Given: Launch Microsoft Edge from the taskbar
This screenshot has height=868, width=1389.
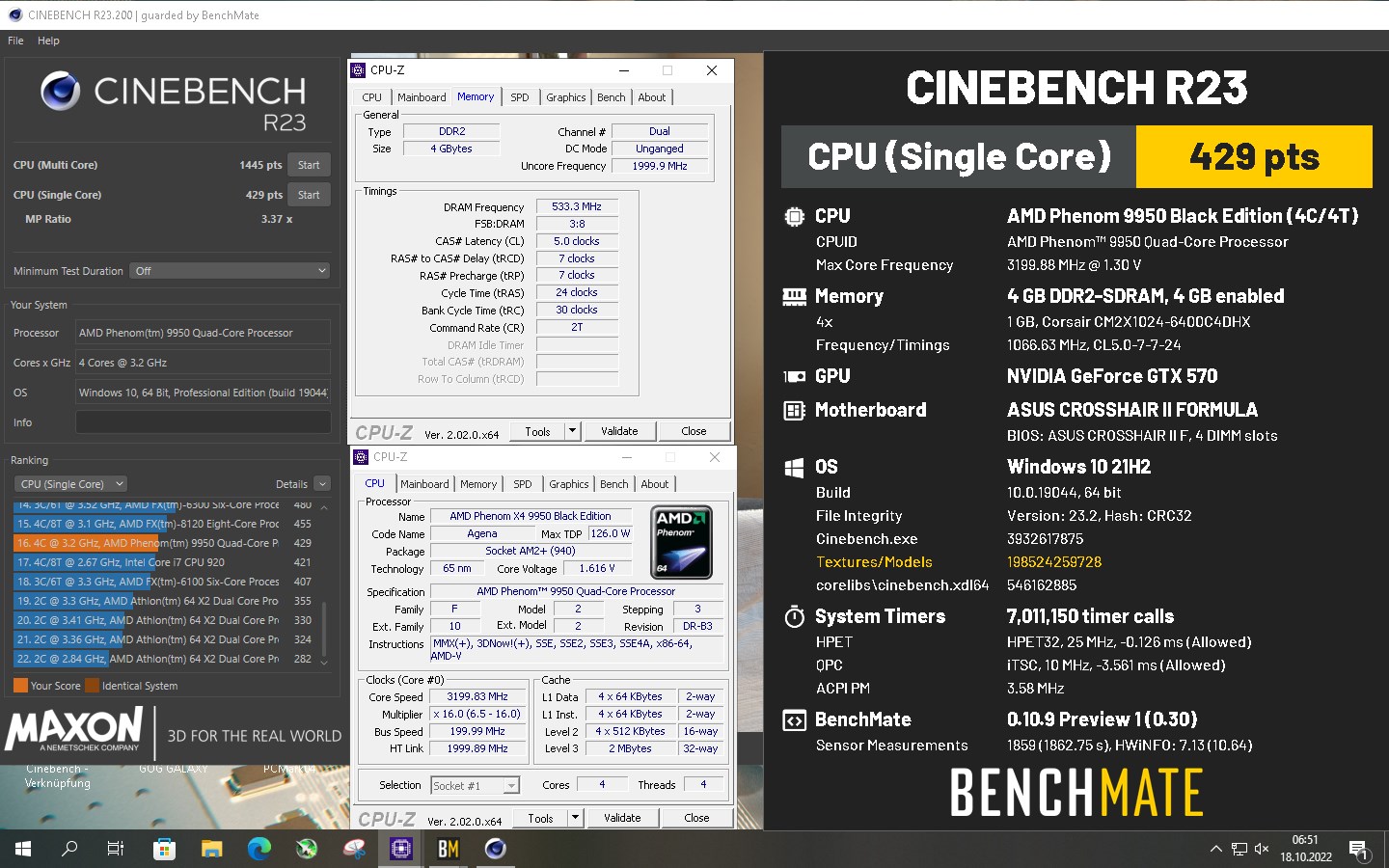Looking at the screenshot, I should [259, 849].
